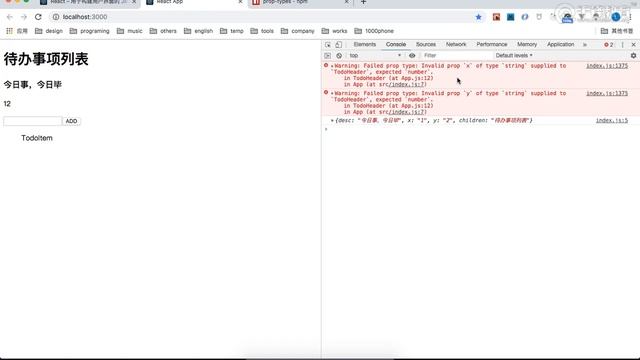The width and height of the screenshot is (640, 360).
Task: Open index.js:1375 link of second warning
Action: click(x=607, y=93)
